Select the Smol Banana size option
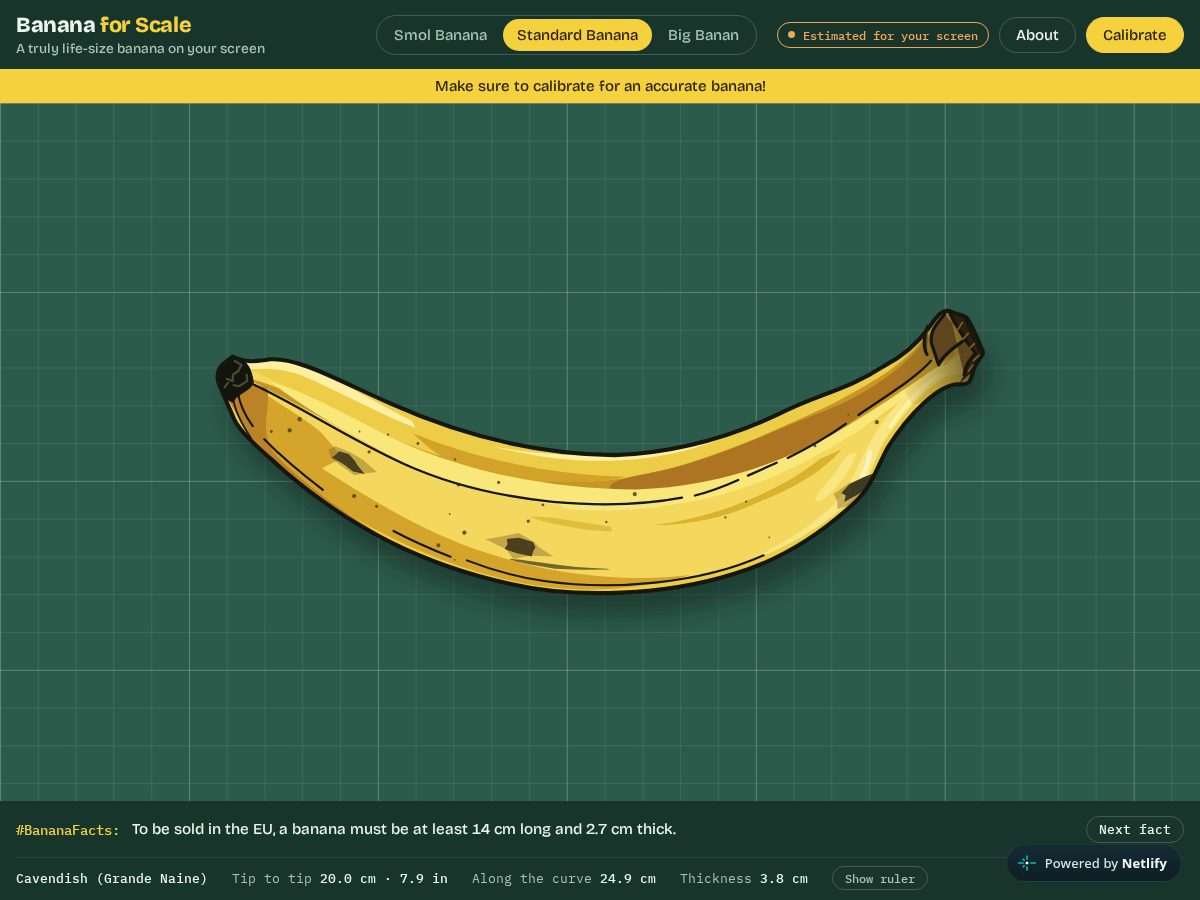This screenshot has height=900, width=1200. point(440,35)
